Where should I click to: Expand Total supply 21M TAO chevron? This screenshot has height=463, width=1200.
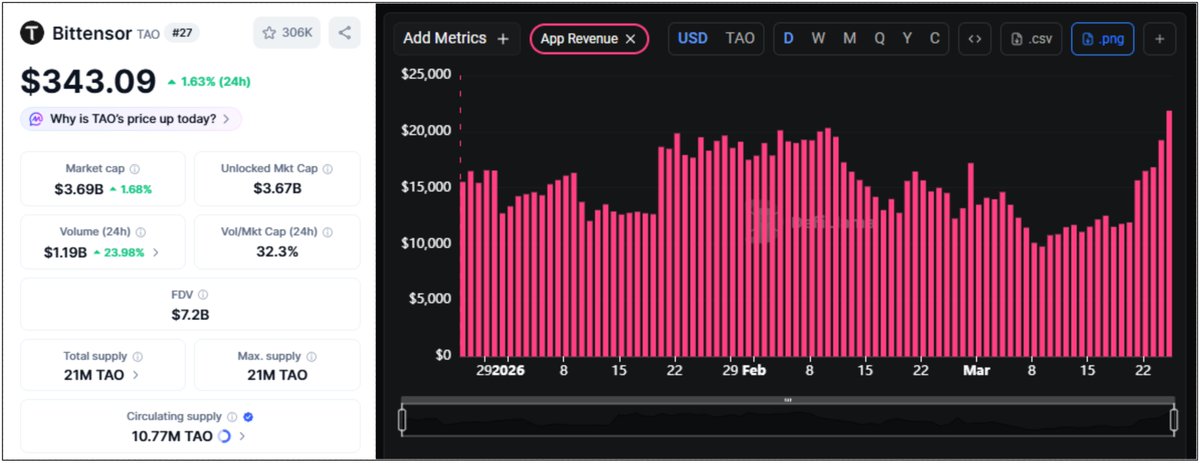click(x=135, y=375)
